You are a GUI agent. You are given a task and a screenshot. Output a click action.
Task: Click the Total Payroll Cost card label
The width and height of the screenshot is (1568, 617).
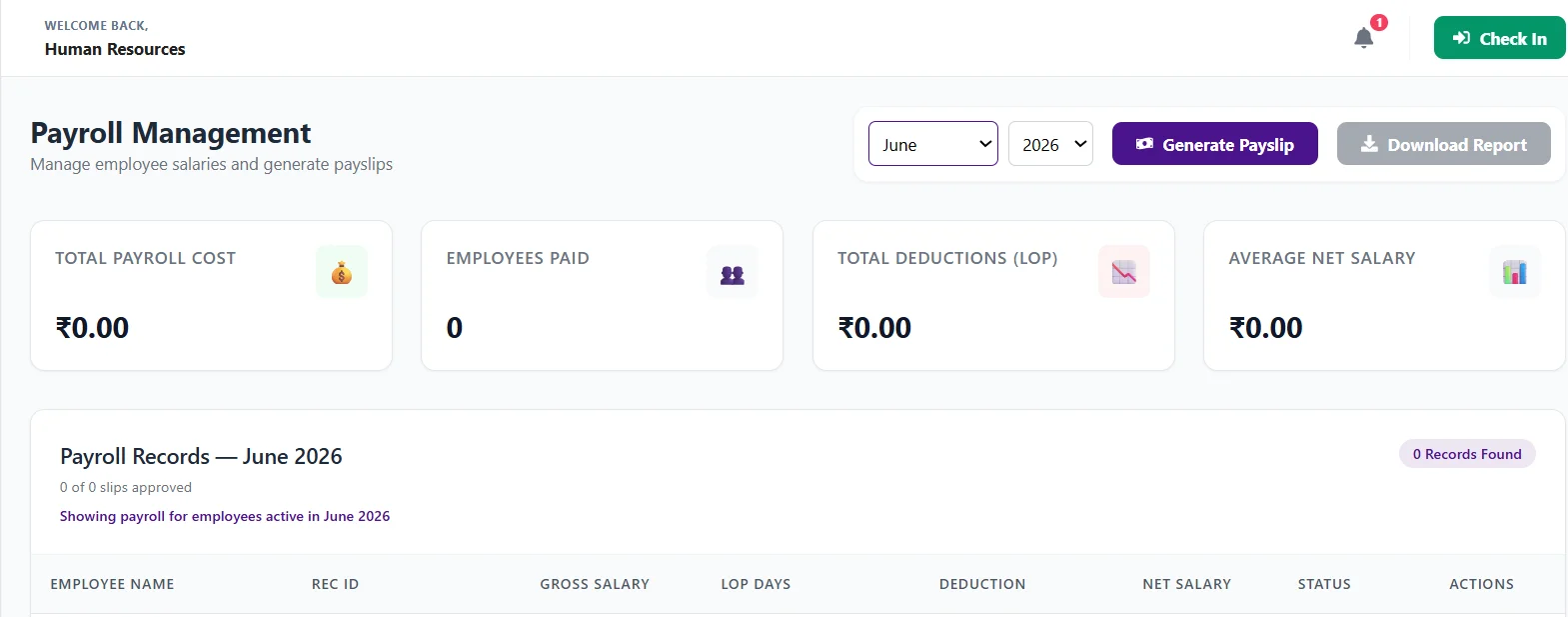coord(145,258)
